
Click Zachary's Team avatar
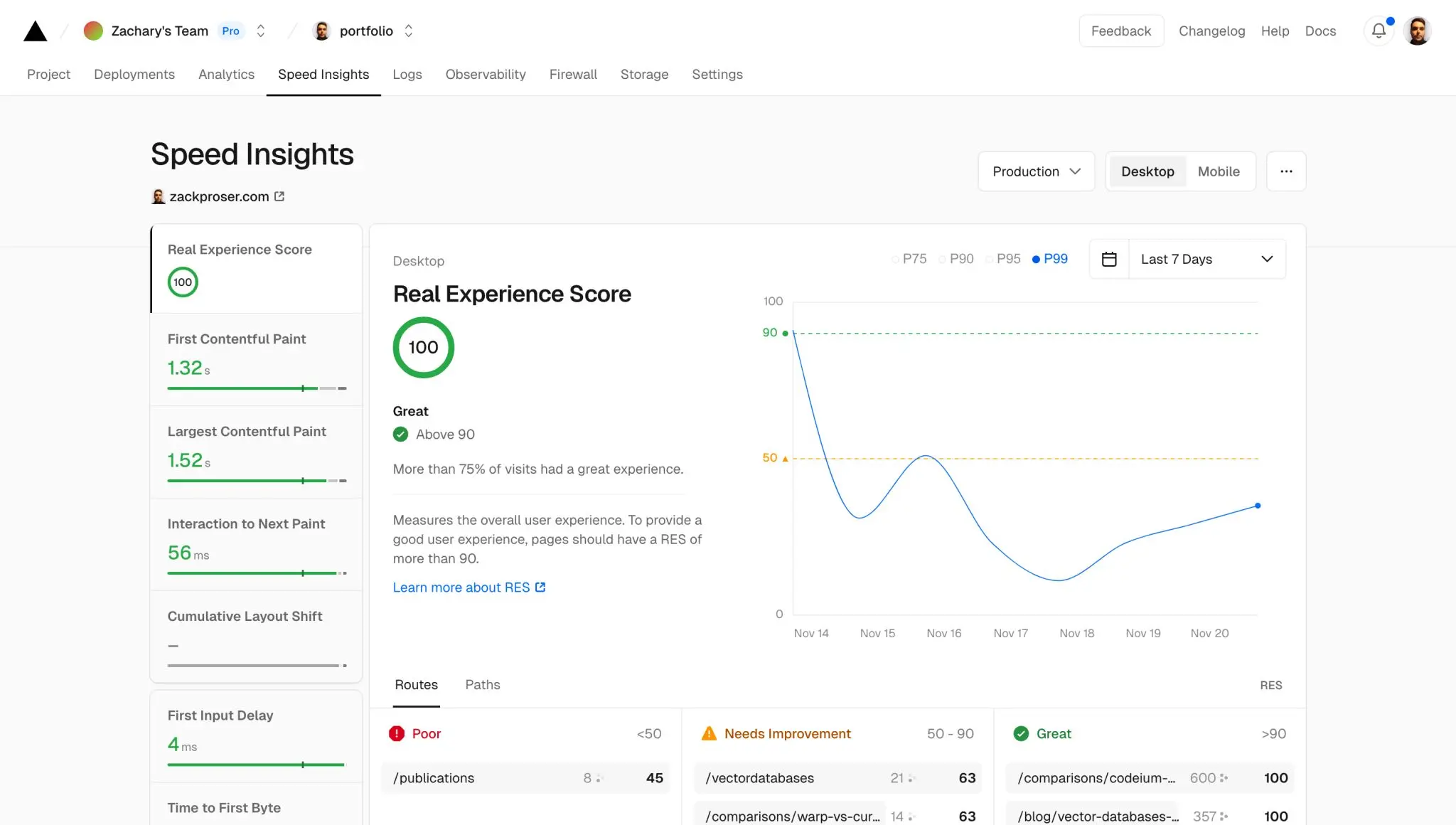pyautogui.click(x=93, y=31)
